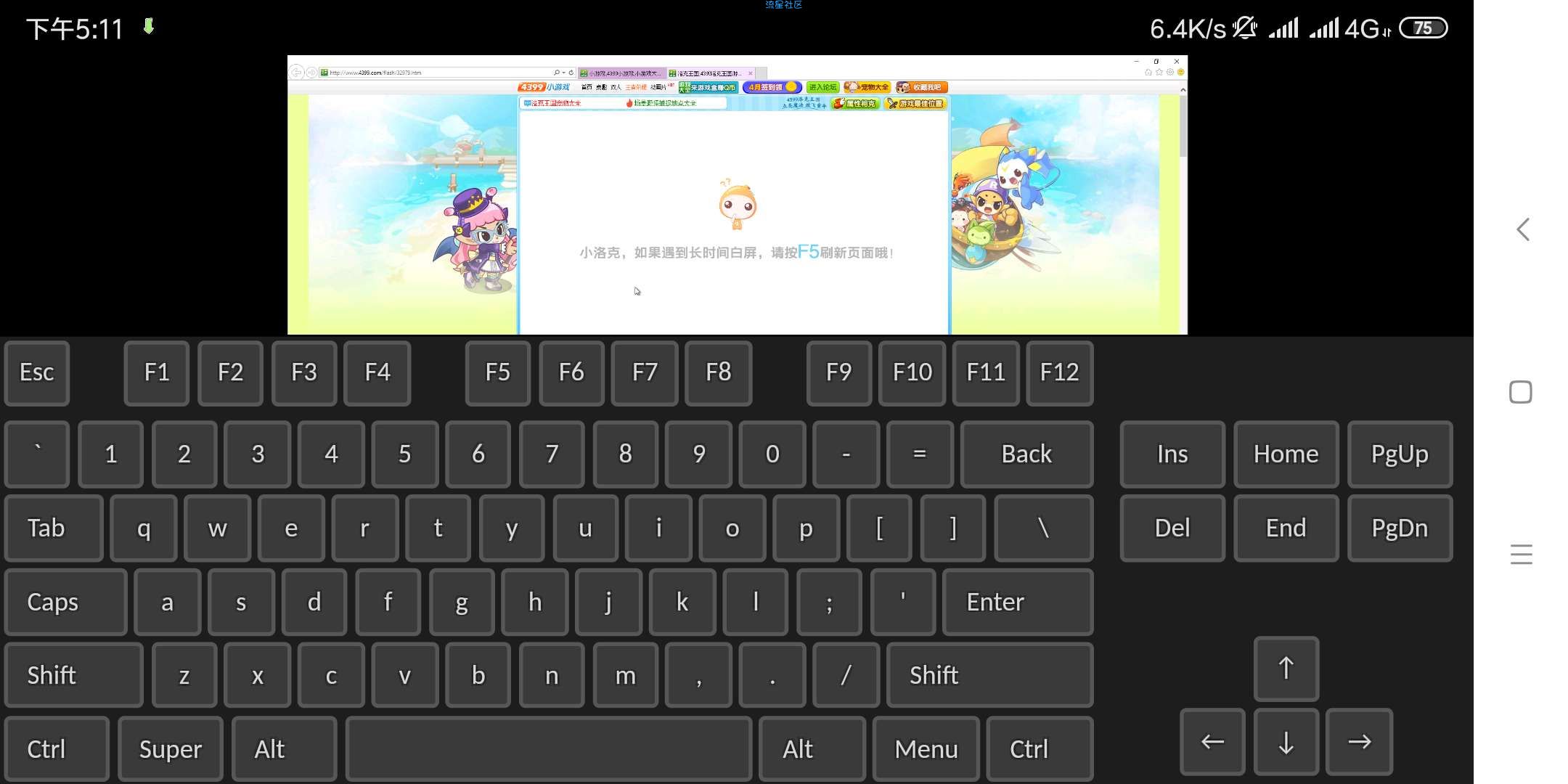Tap the F5 key to refresh

tap(498, 373)
